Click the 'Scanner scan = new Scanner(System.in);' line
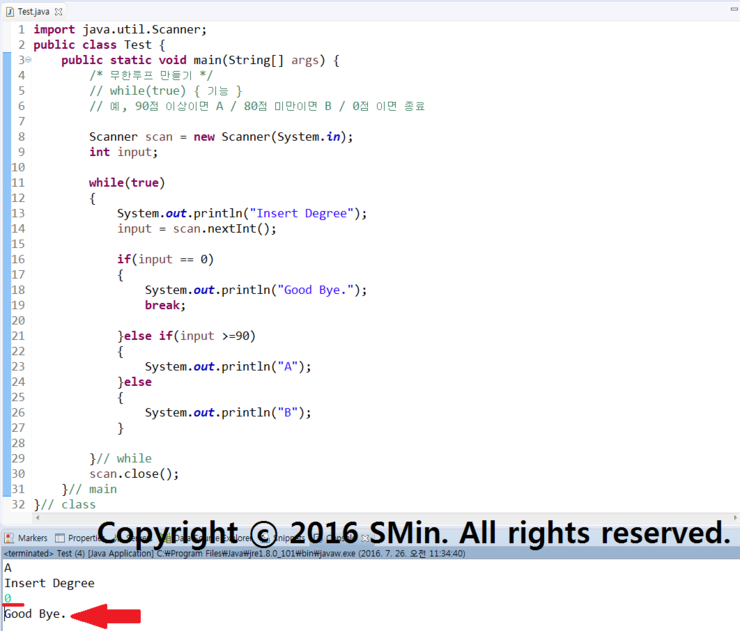This screenshot has width=740, height=631. point(221,137)
